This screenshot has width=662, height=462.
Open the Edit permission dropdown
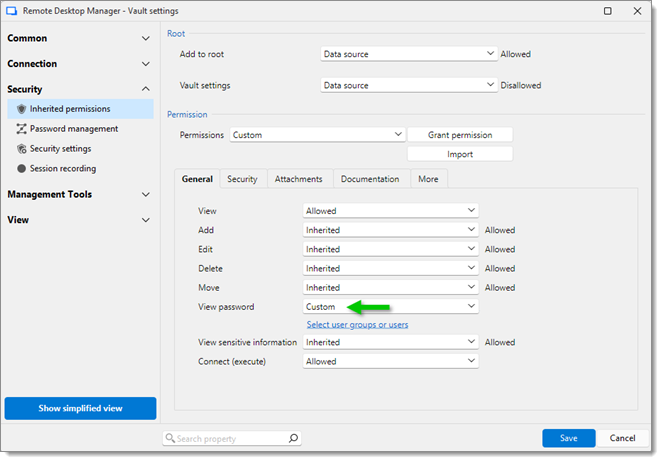tap(391, 249)
